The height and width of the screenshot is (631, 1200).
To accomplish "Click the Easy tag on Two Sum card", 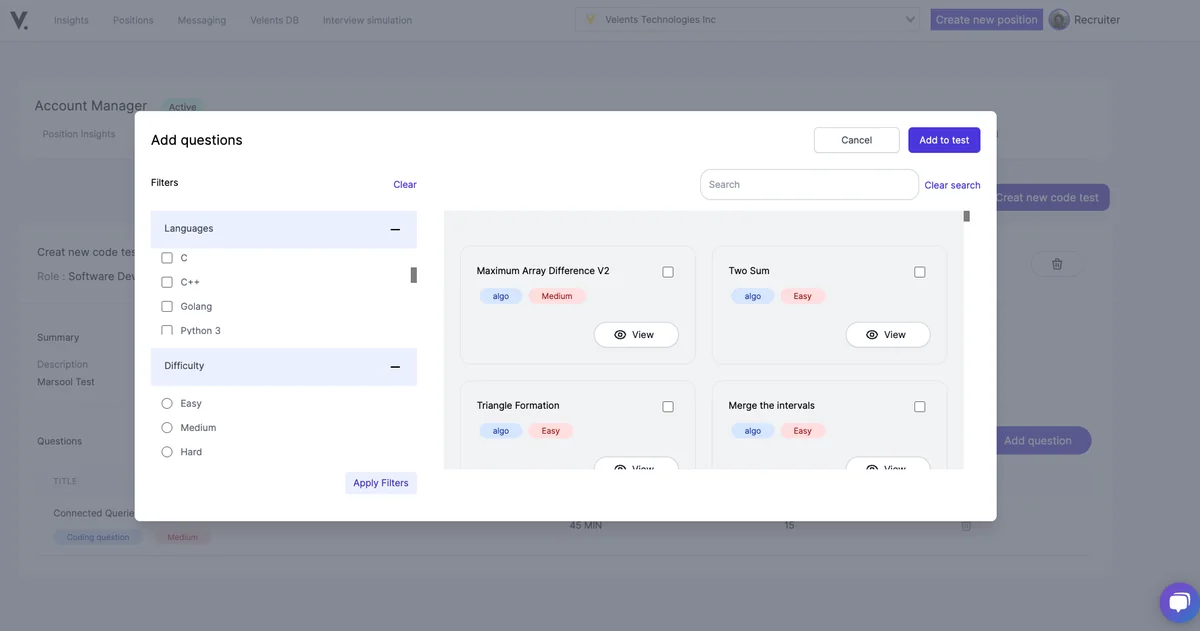I will [x=803, y=296].
